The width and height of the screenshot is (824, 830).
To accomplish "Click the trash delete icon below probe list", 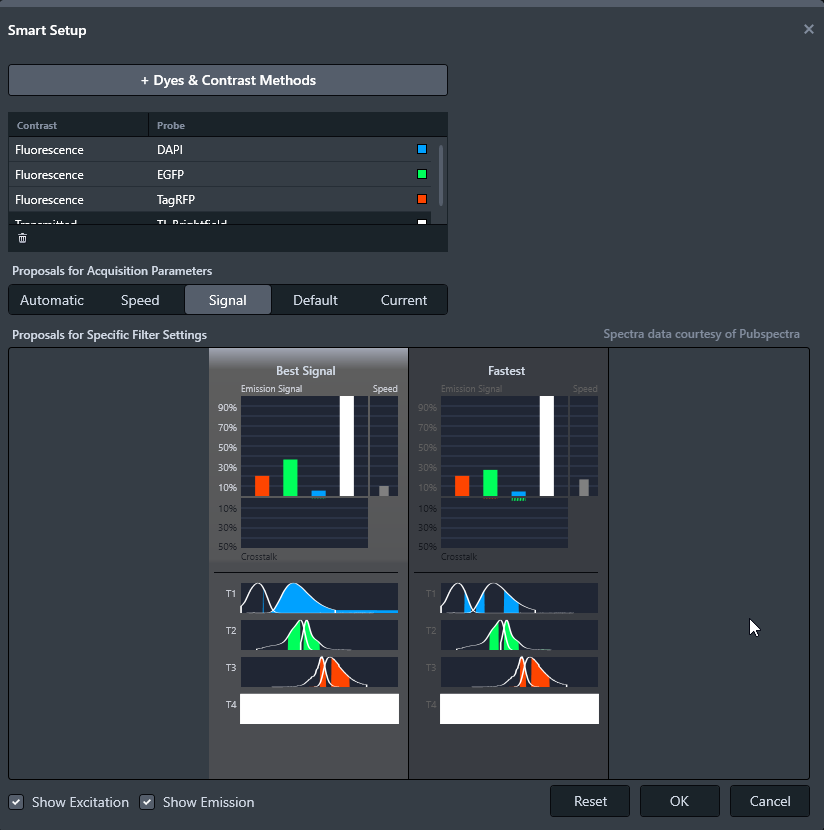I will [x=23, y=238].
